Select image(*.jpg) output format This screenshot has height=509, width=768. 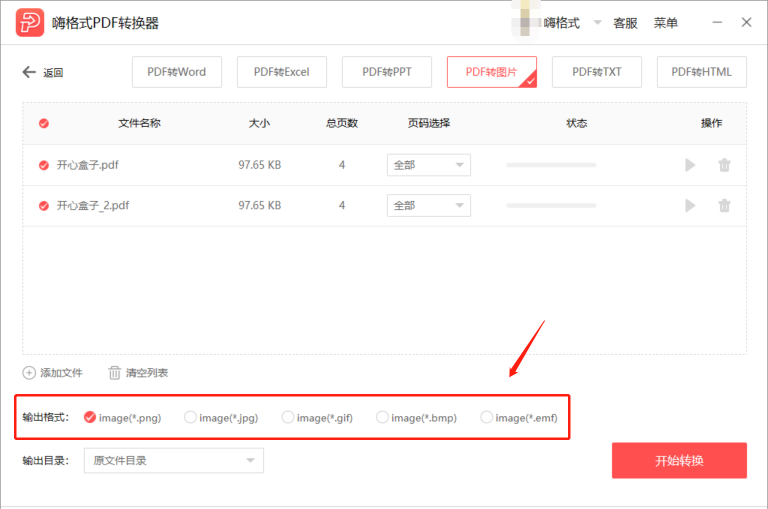pos(221,417)
